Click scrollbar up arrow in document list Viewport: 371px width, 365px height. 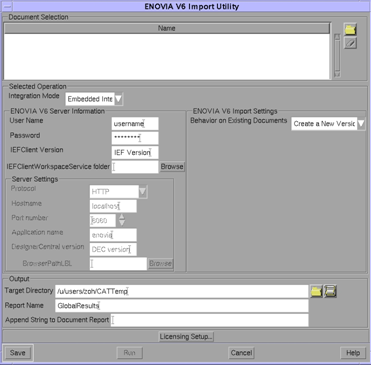337,36
